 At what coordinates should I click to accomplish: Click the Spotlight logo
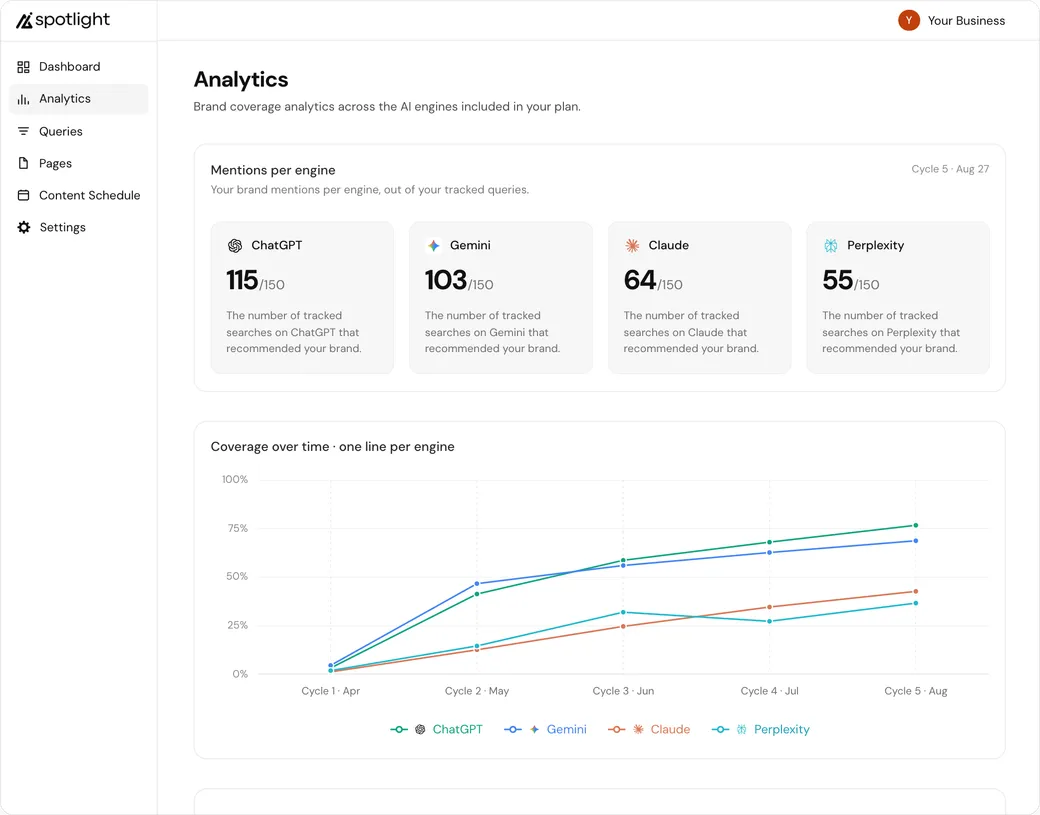(63, 21)
